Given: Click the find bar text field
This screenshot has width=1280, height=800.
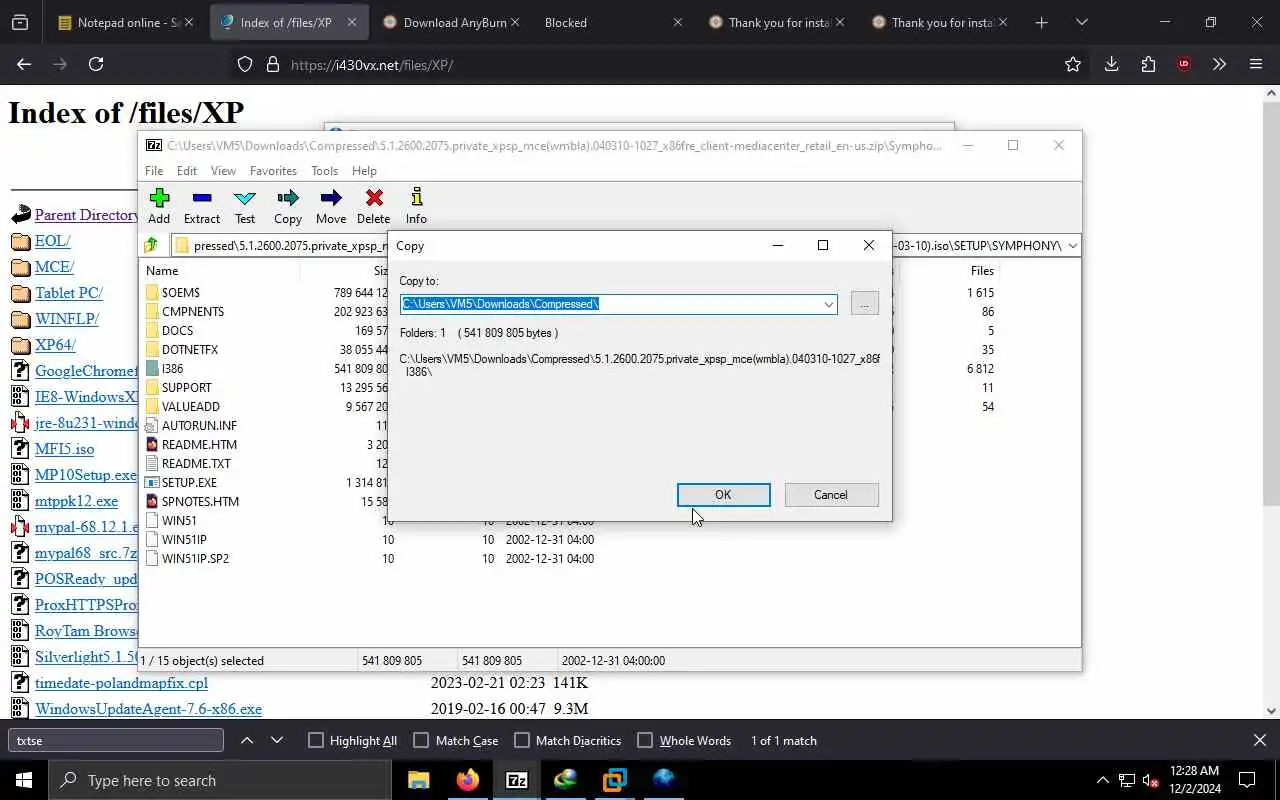Looking at the screenshot, I should 116,740.
